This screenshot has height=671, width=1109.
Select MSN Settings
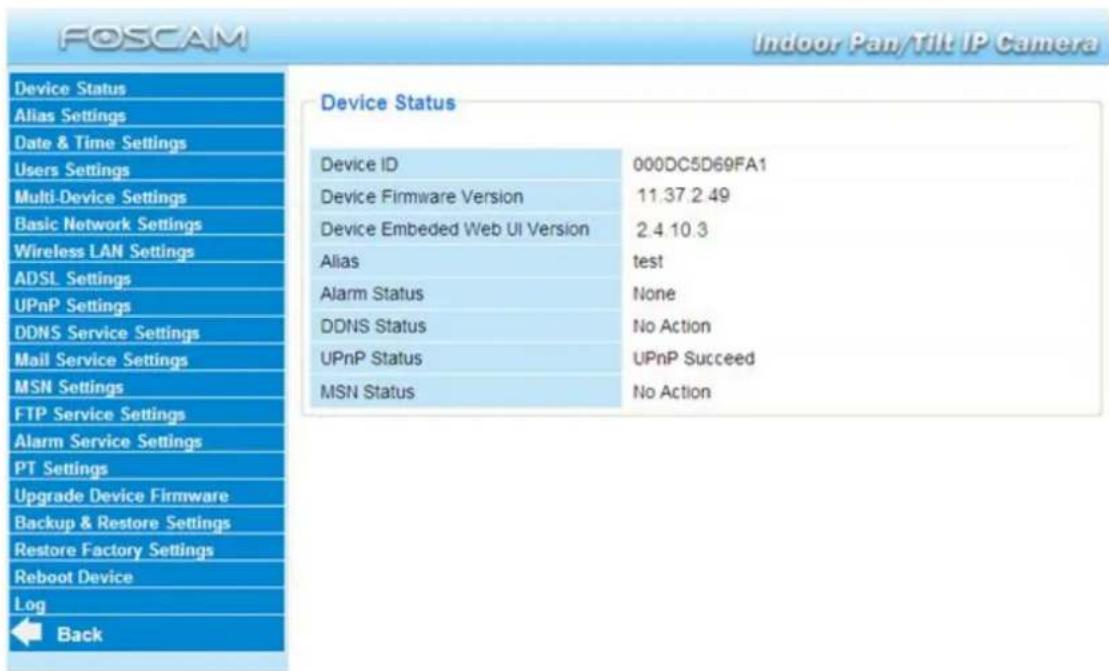point(69,387)
